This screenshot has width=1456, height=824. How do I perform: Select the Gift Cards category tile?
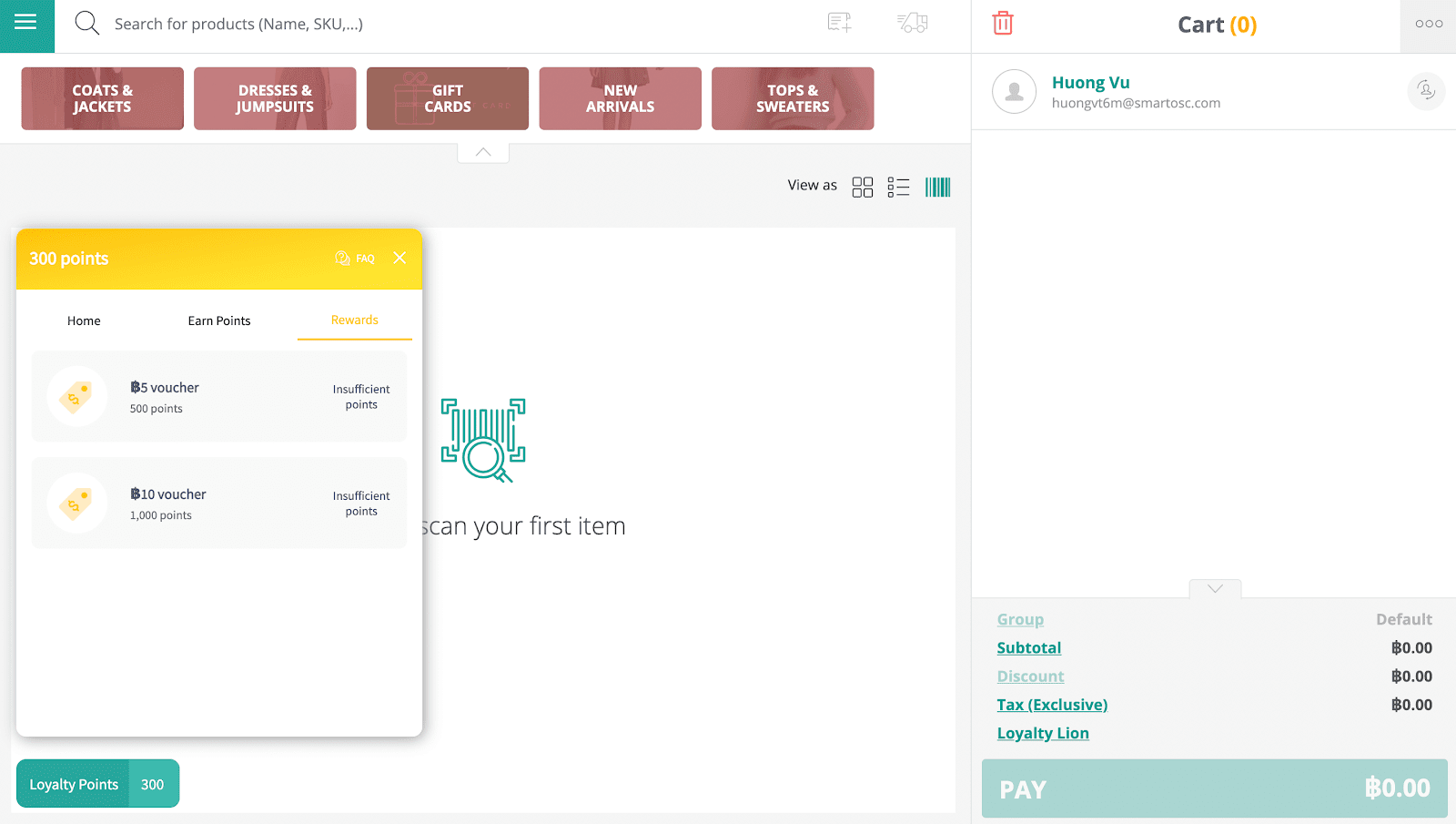pos(447,98)
